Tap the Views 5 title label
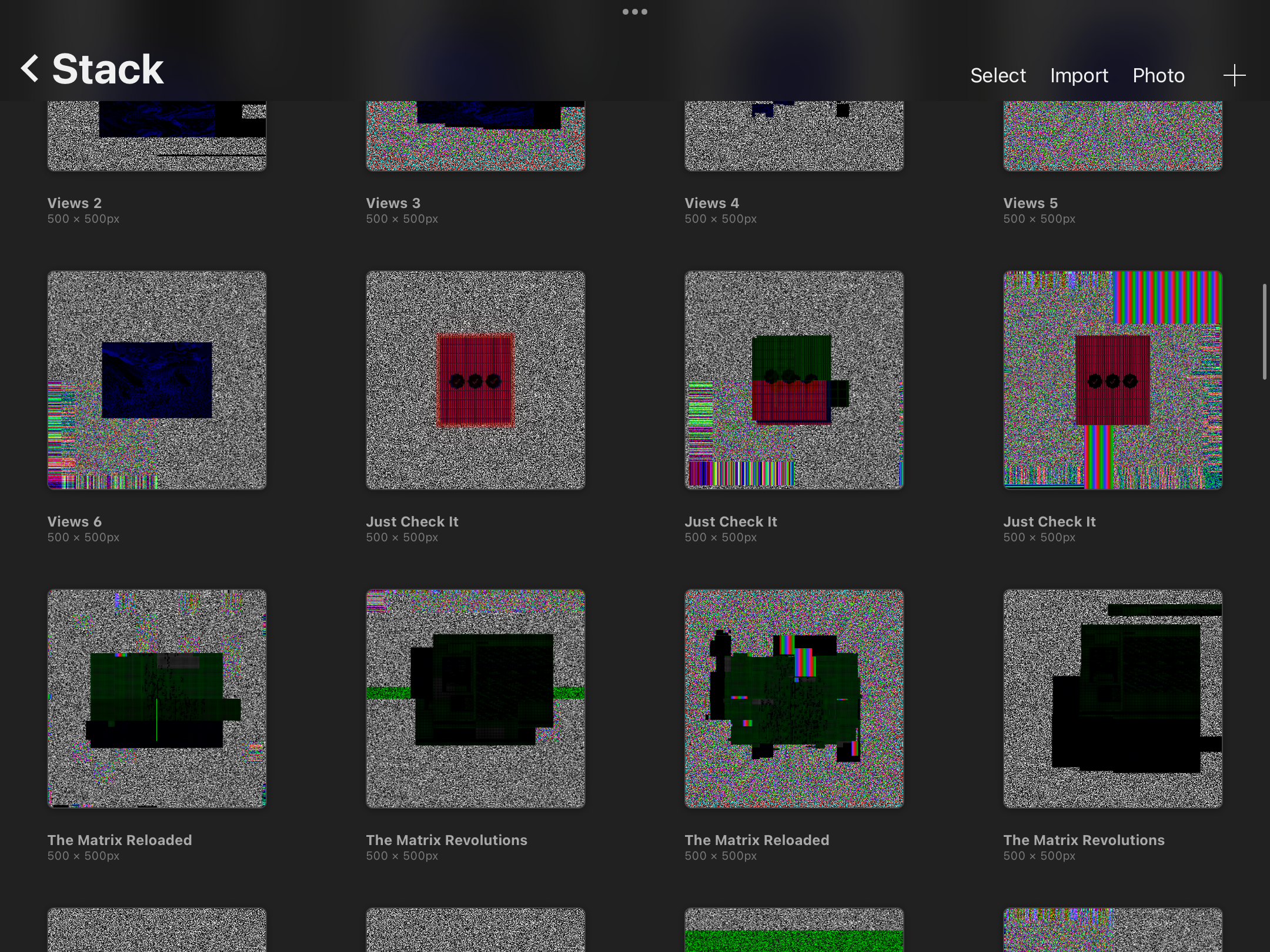Viewport: 1270px width, 952px height. (x=1031, y=203)
